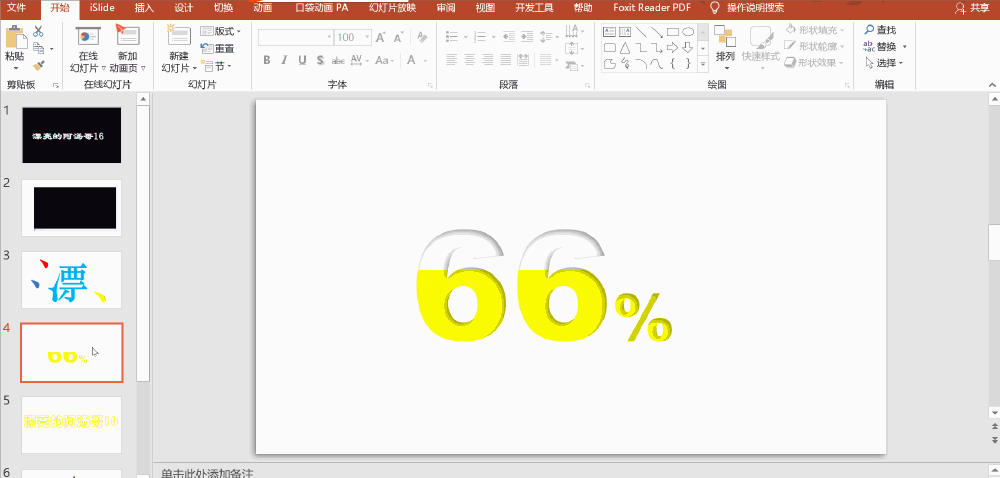Select the triangle shape in gallery
This screenshot has height=478, width=1000.
(x=625, y=48)
